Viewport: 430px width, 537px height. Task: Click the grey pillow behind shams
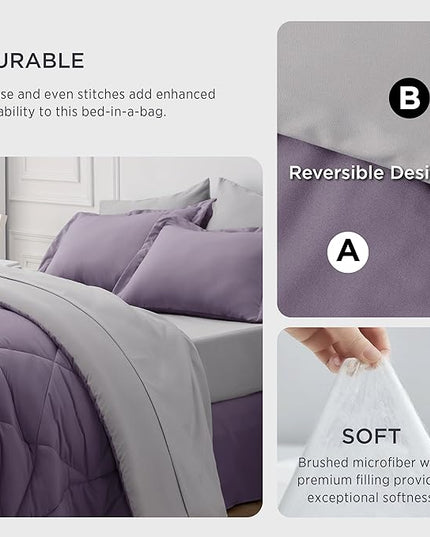click(x=233, y=204)
